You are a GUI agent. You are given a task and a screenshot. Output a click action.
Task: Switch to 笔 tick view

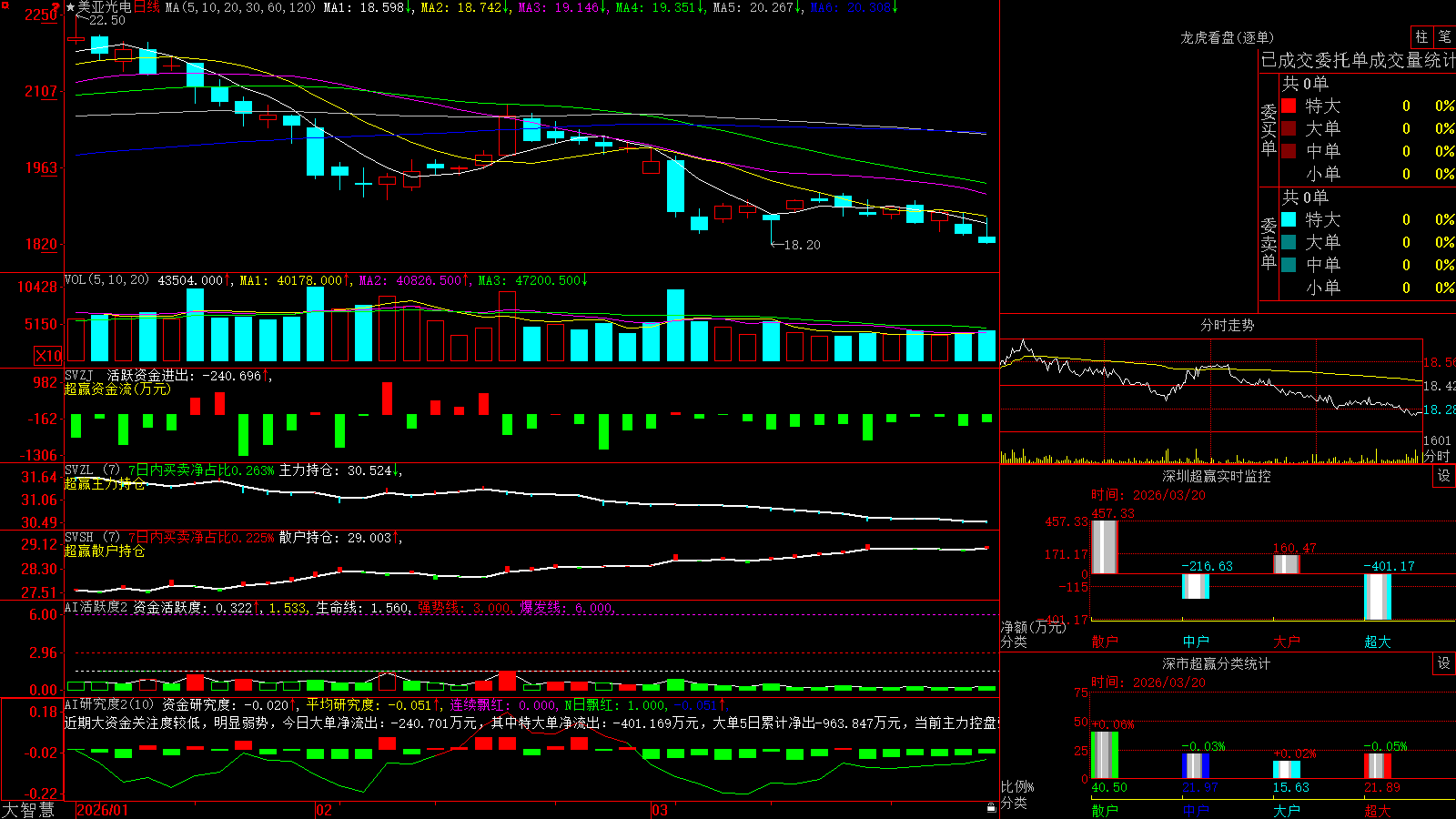coord(1445,36)
